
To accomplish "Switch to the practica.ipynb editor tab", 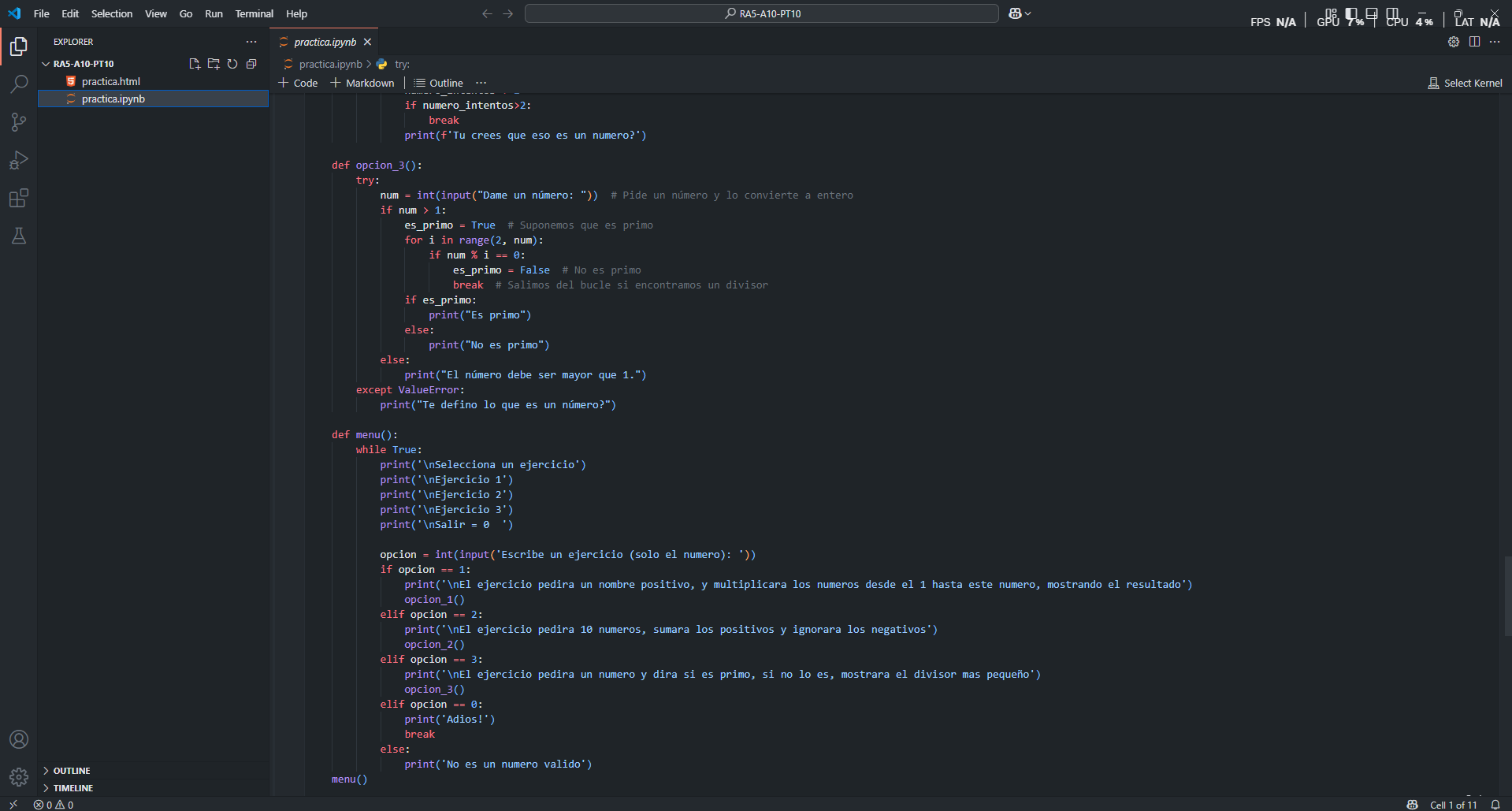I will pos(325,42).
